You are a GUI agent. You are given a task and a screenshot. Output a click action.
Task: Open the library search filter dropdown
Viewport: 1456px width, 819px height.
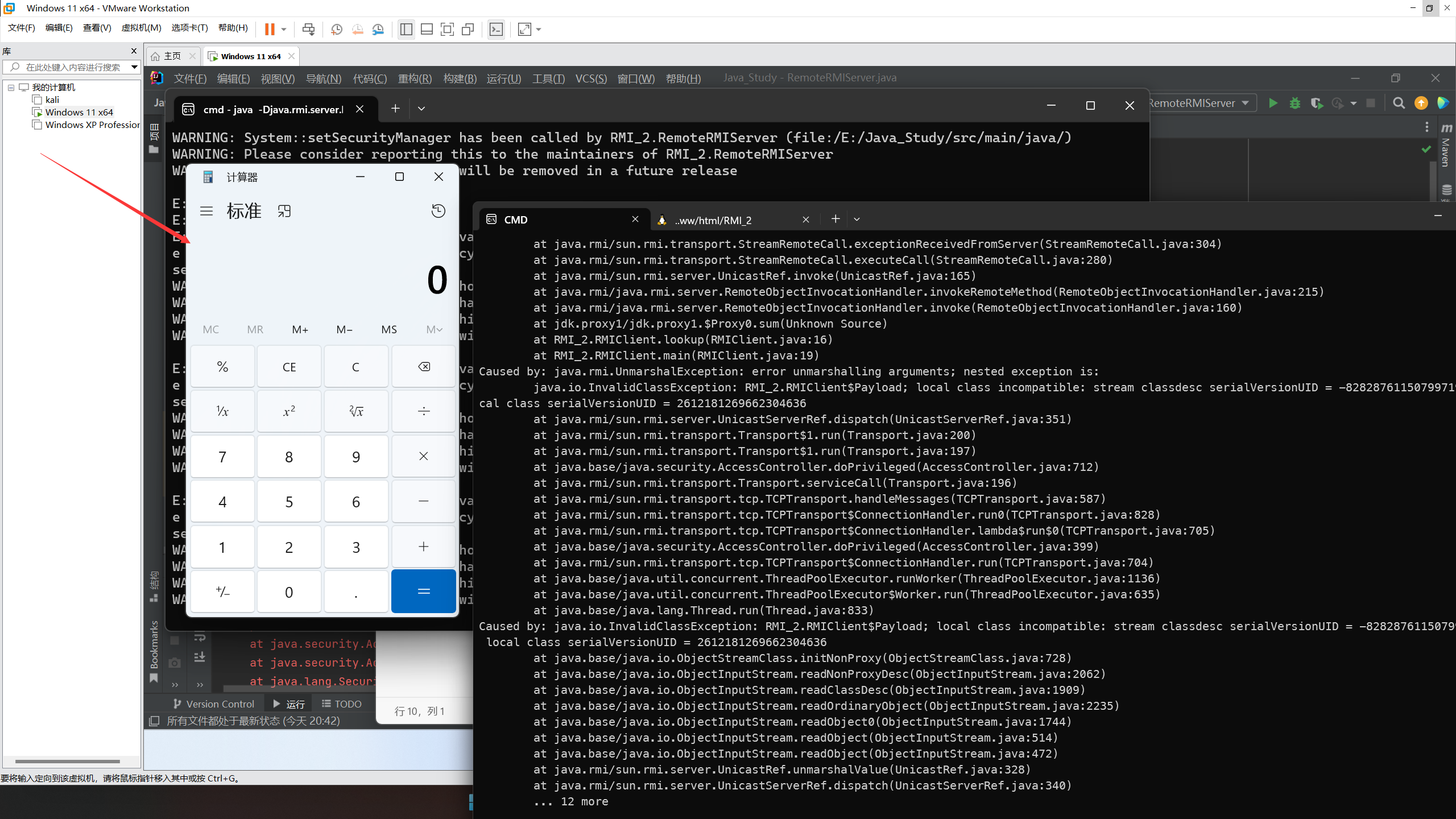(x=134, y=67)
